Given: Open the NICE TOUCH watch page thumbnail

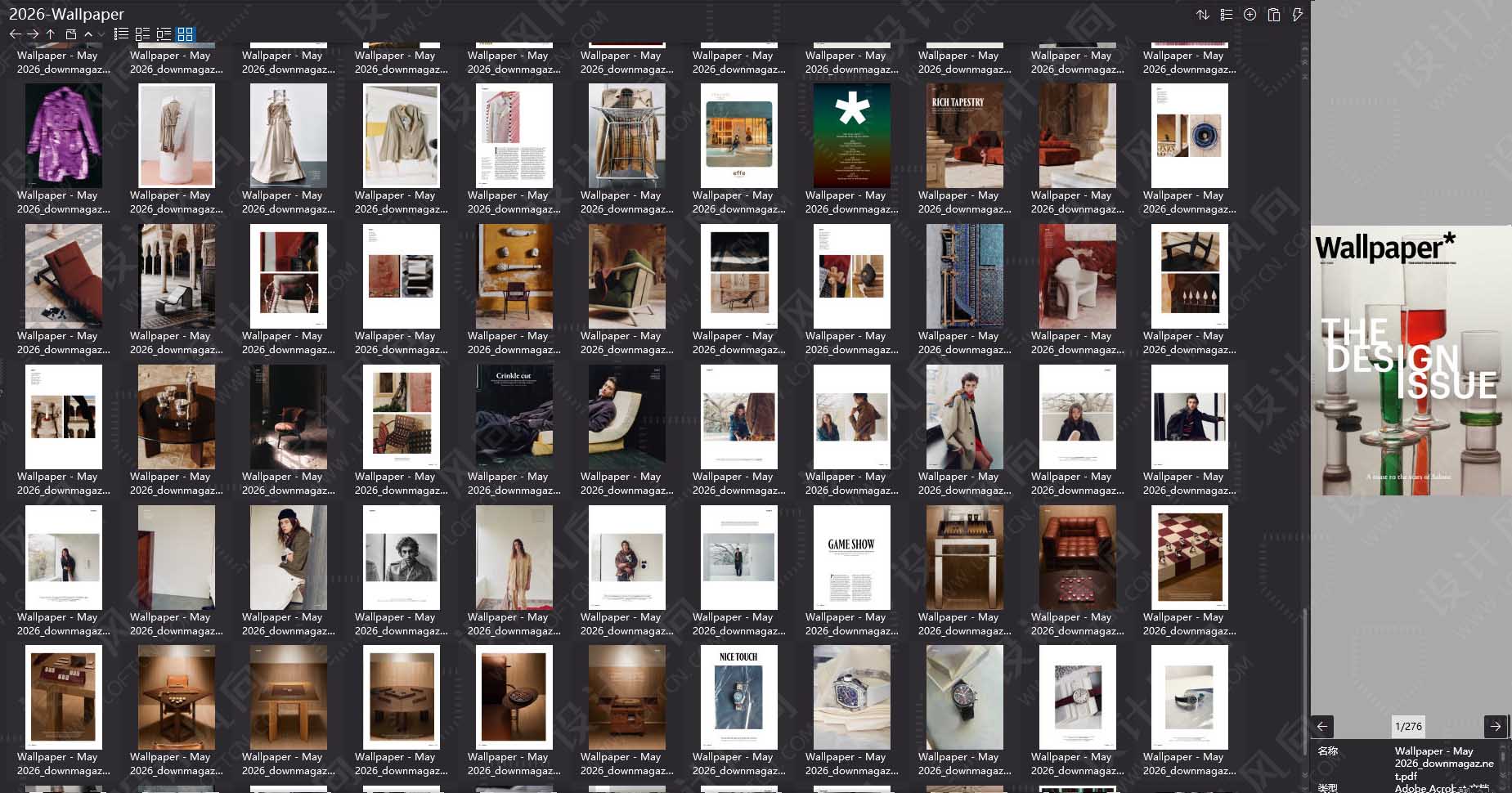Looking at the screenshot, I should click(x=739, y=697).
